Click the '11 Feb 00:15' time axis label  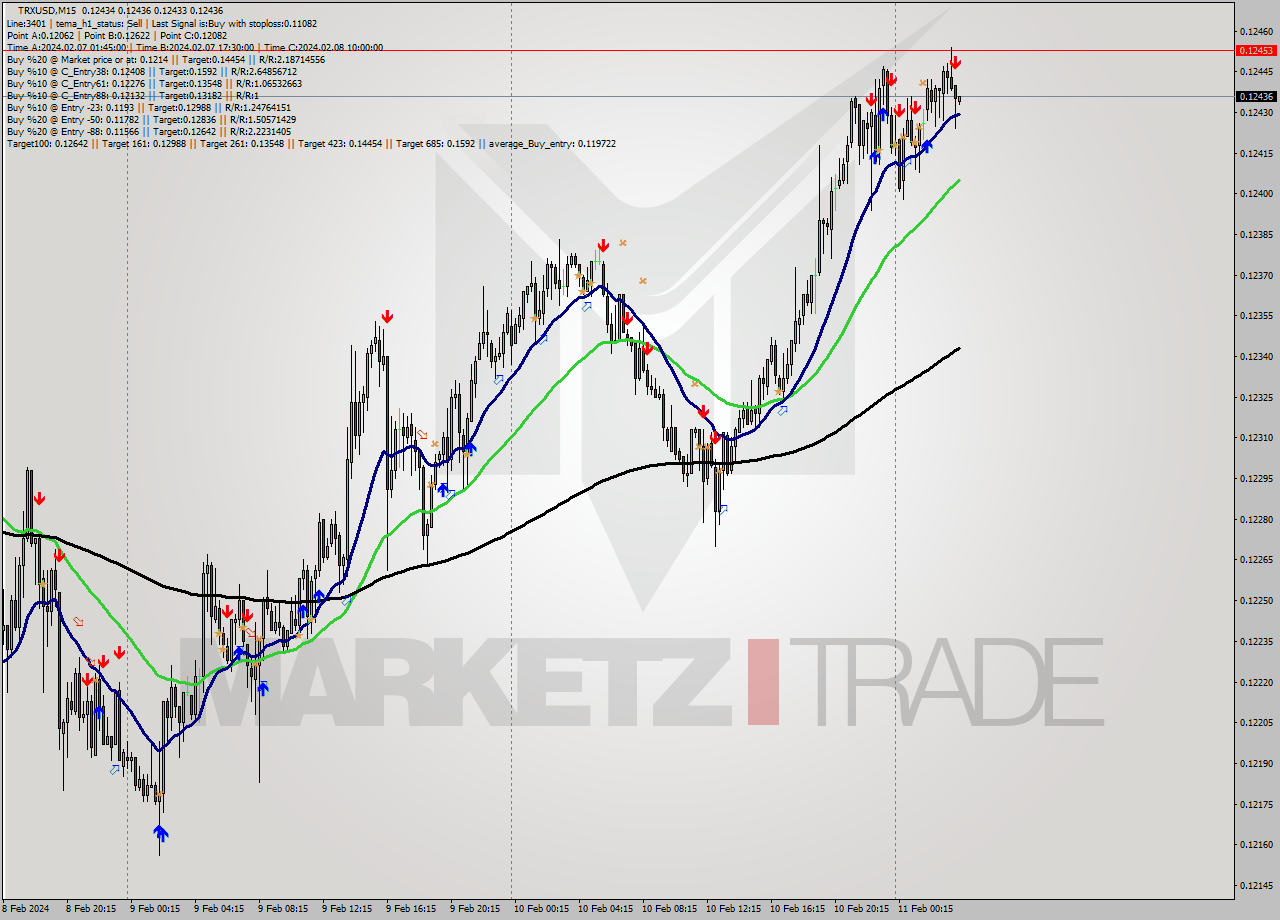point(925,909)
